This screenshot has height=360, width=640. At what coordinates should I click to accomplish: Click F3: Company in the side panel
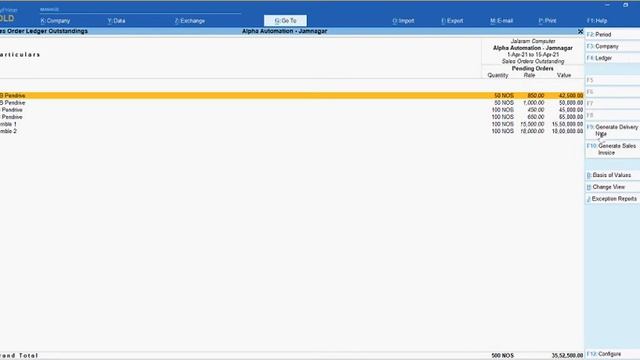pos(612,47)
